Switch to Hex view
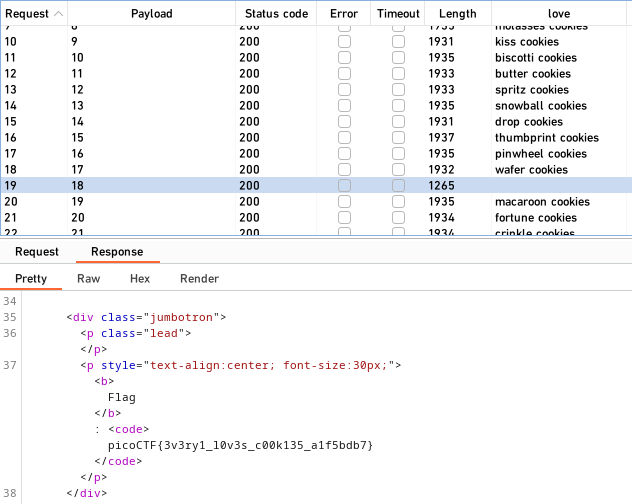Screen dimensions: 632x504 click(x=140, y=279)
